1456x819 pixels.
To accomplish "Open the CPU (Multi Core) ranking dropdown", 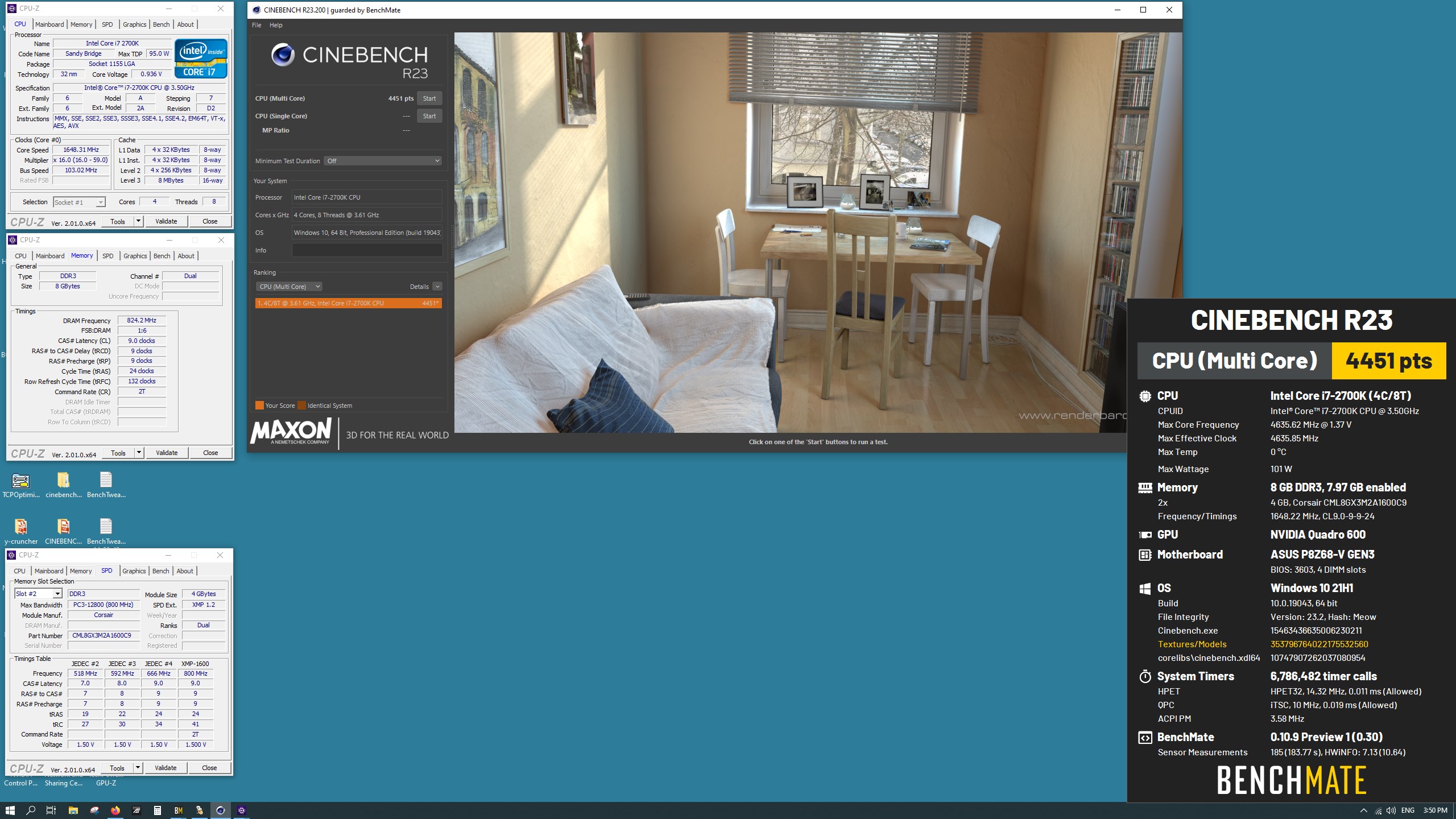I will pos(289,287).
